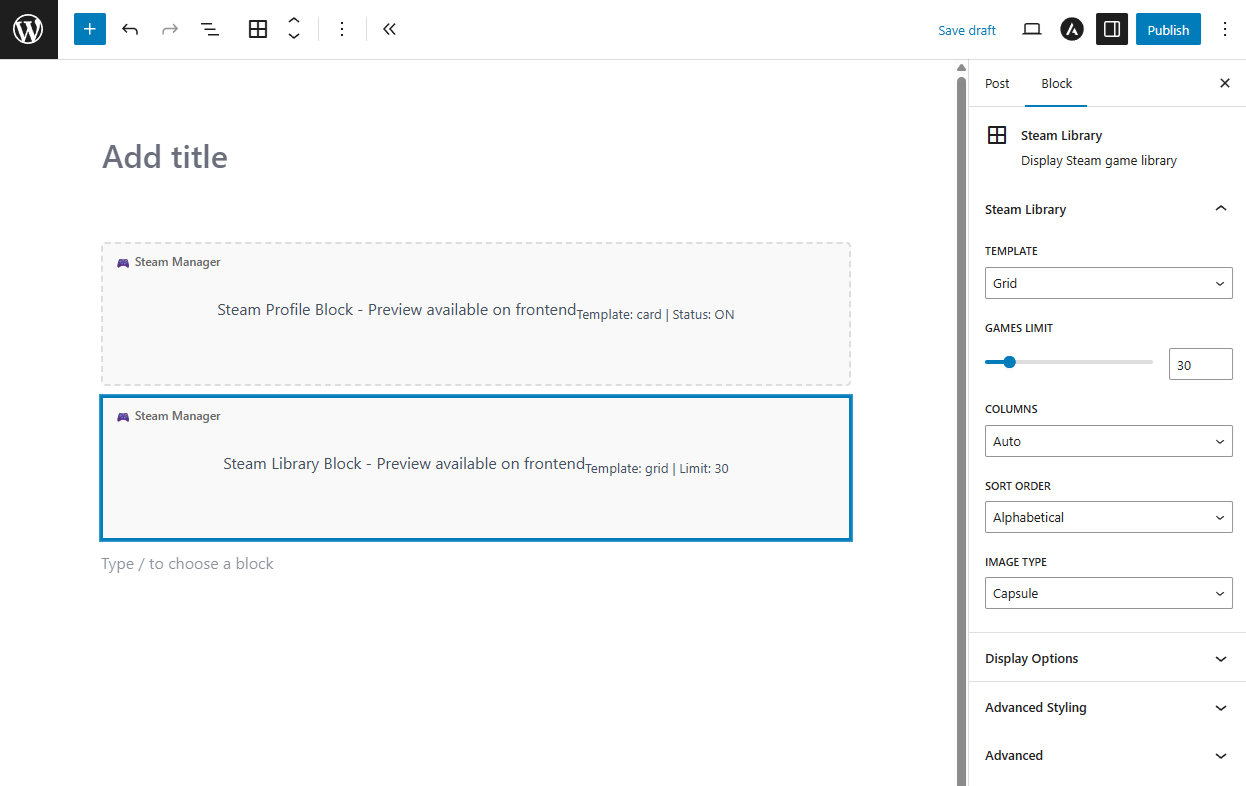Click the Save draft link
Image resolution: width=1246 pixels, height=786 pixels.
(x=966, y=30)
